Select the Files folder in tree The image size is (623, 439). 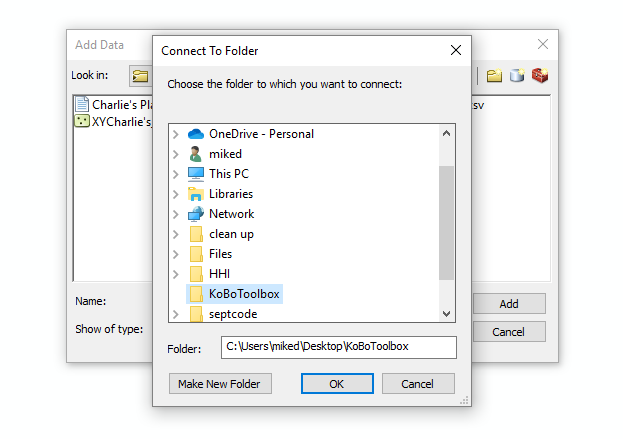coord(220,254)
